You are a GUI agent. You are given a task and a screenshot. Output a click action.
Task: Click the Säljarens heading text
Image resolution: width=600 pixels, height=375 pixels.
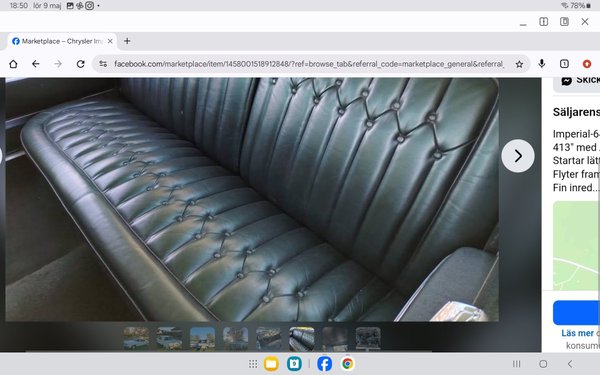pos(576,112)
